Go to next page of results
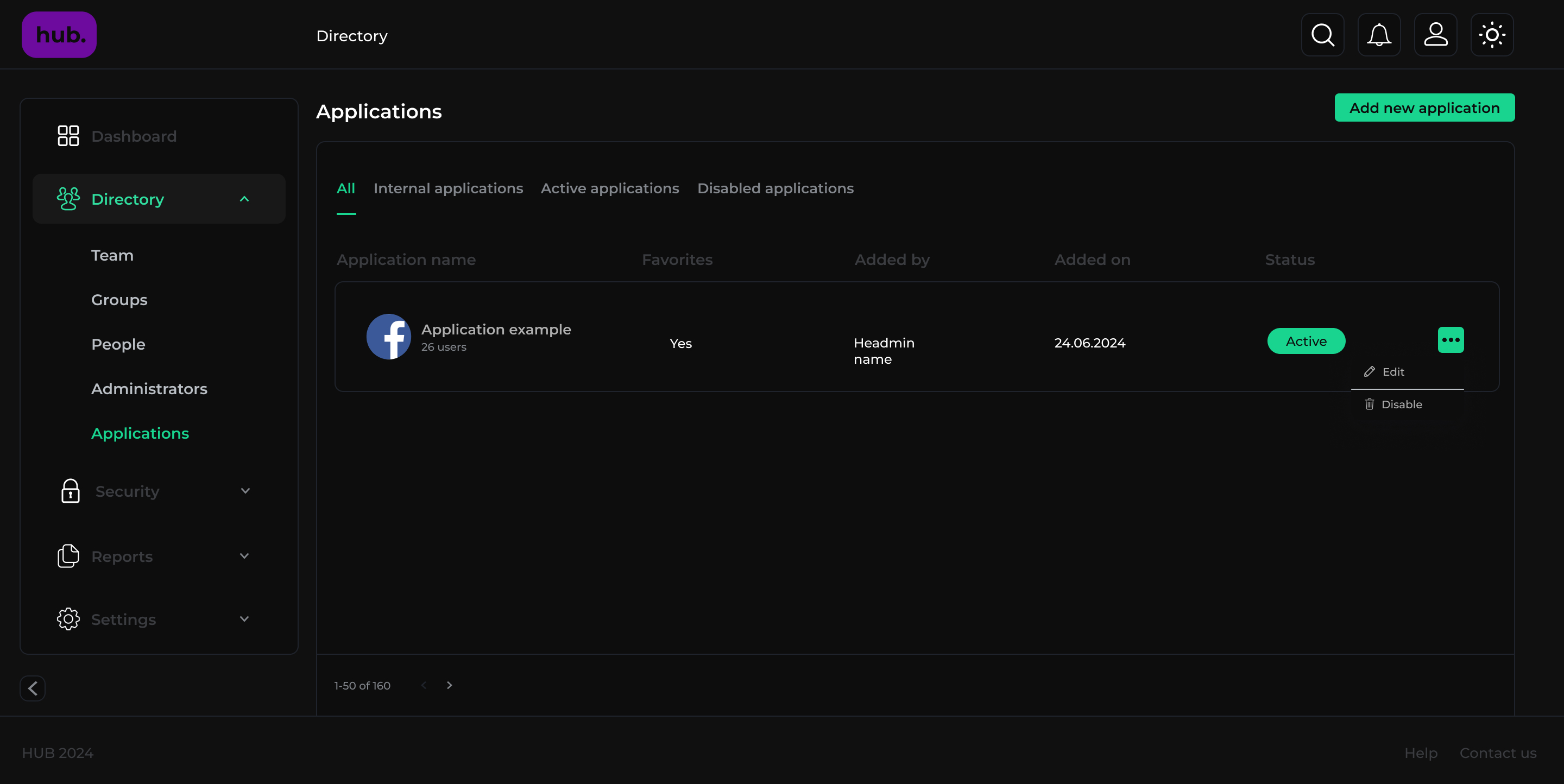The image size is (1564, 784). tap(449, 685)
